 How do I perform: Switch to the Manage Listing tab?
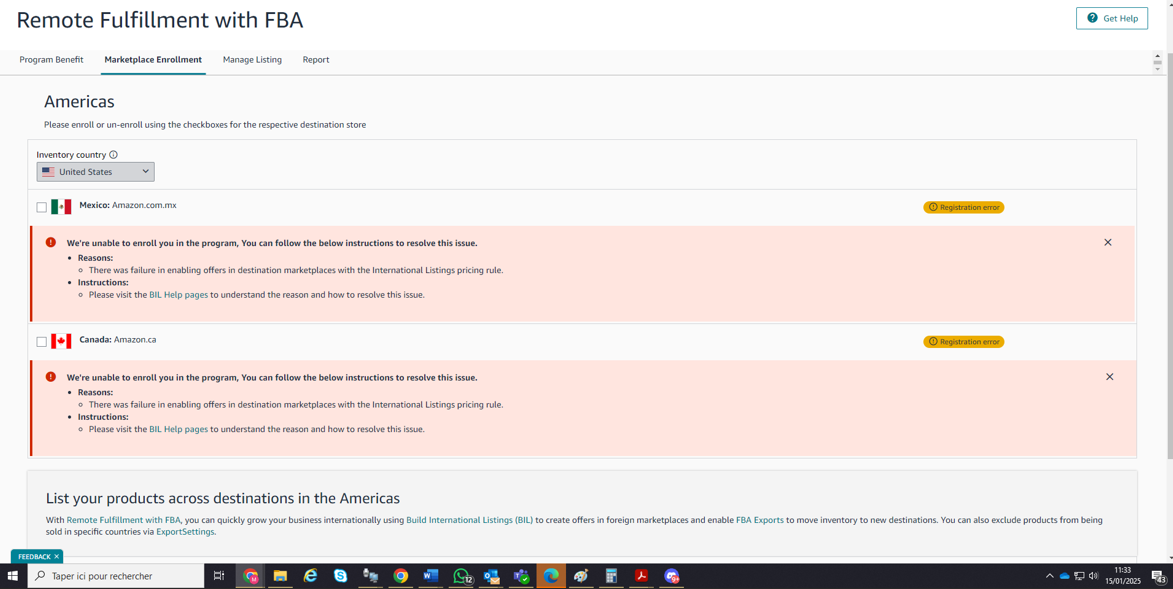click(252, 60)
